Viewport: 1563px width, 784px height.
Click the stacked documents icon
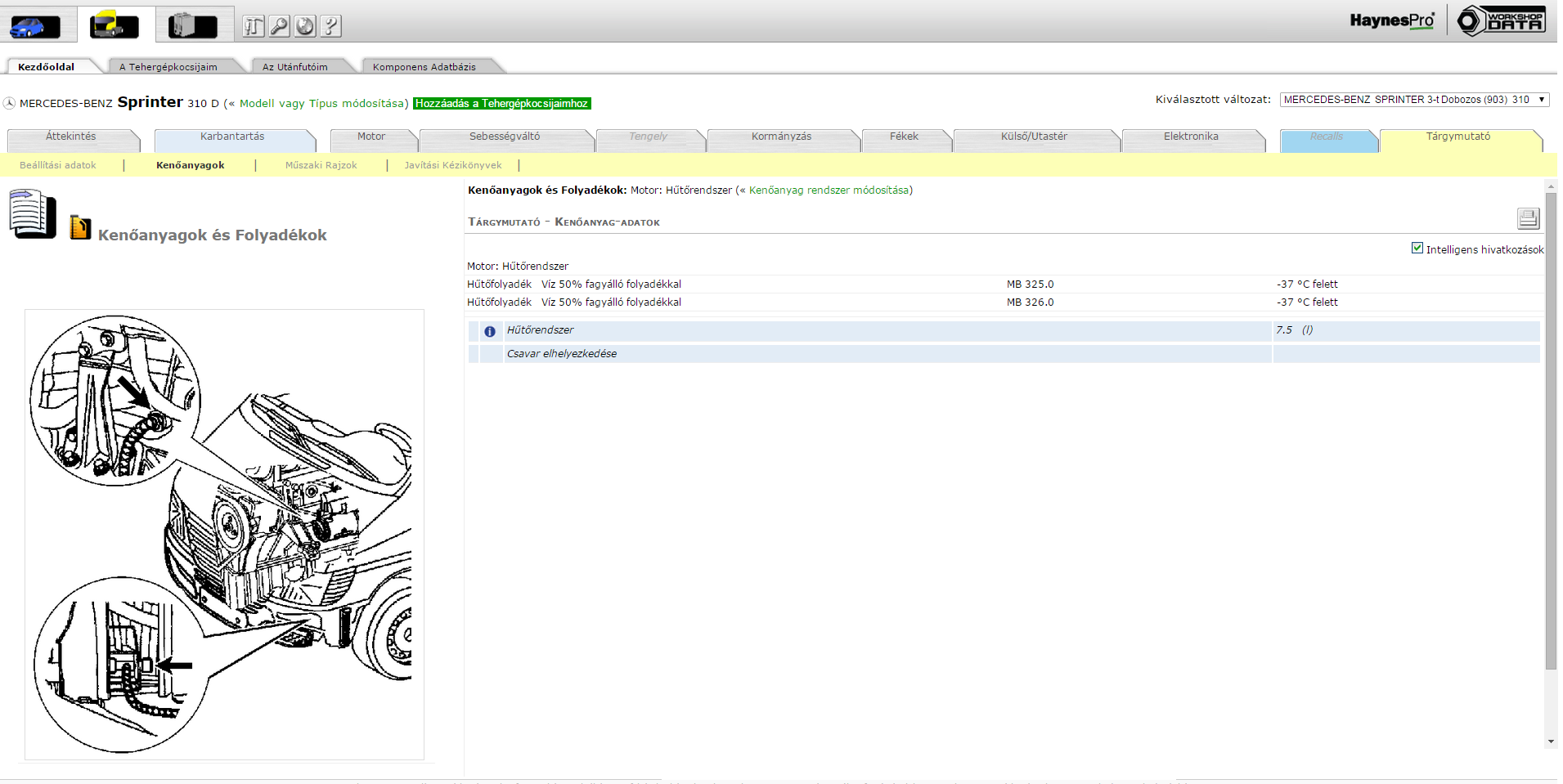coord(33,214)
